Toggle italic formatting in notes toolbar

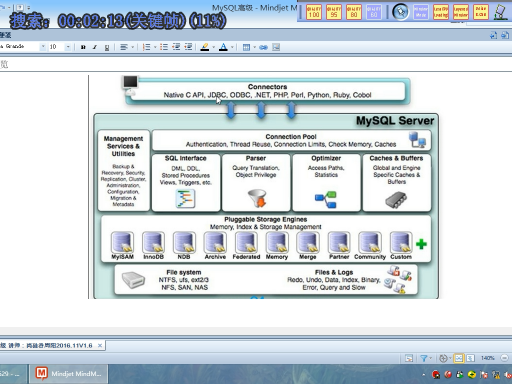click(95, 47)
